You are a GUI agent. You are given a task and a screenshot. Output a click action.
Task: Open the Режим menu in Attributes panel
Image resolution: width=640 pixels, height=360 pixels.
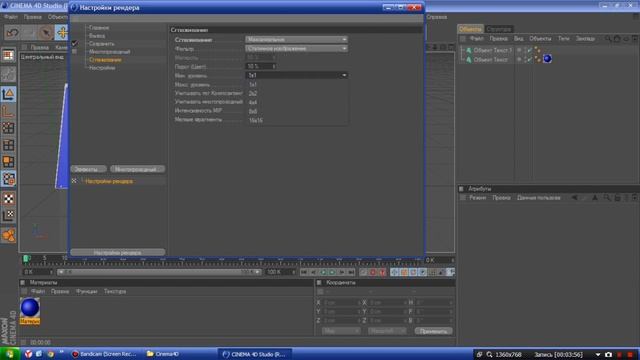point(477,198)
